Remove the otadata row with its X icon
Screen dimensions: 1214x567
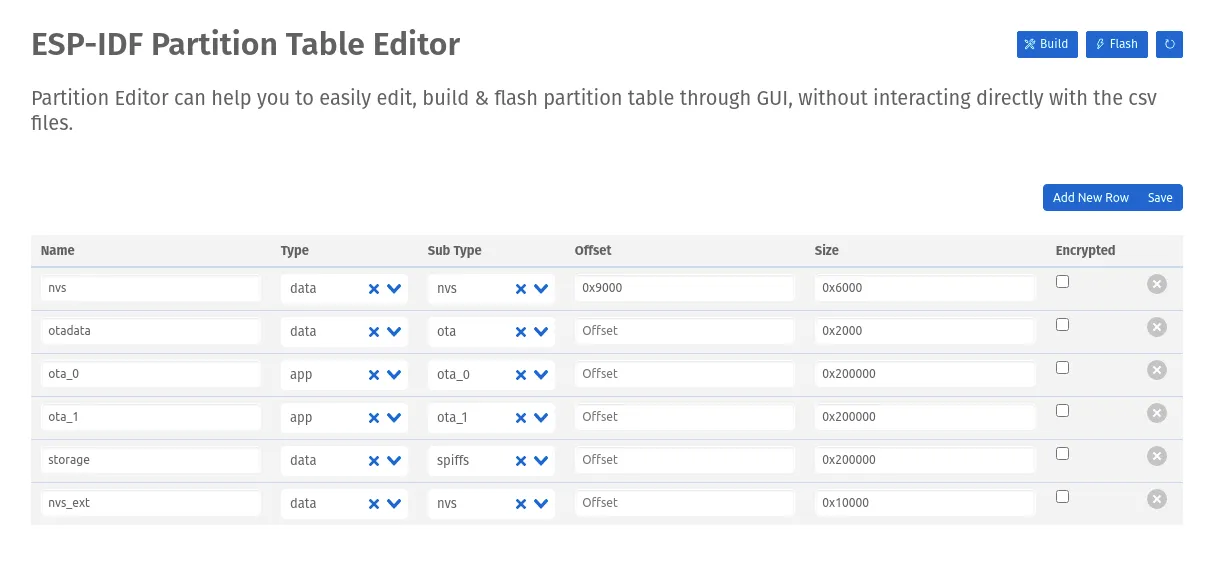tap(1156, 327)
